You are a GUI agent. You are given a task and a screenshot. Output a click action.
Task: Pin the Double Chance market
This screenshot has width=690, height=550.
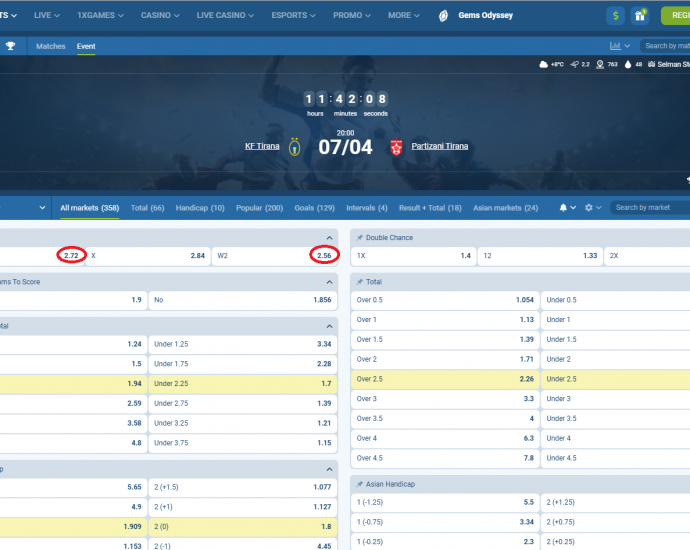pos(360,238)
